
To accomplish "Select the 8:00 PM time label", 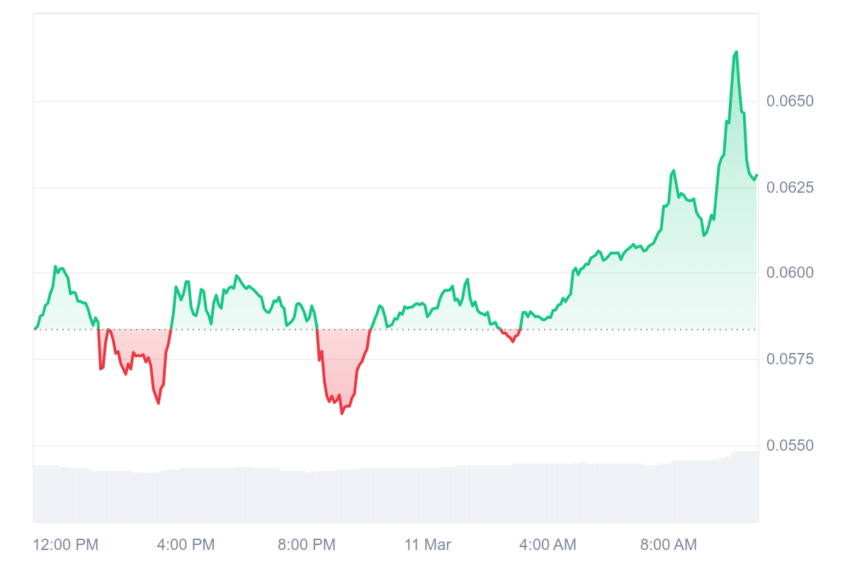I will click(307, 544).
